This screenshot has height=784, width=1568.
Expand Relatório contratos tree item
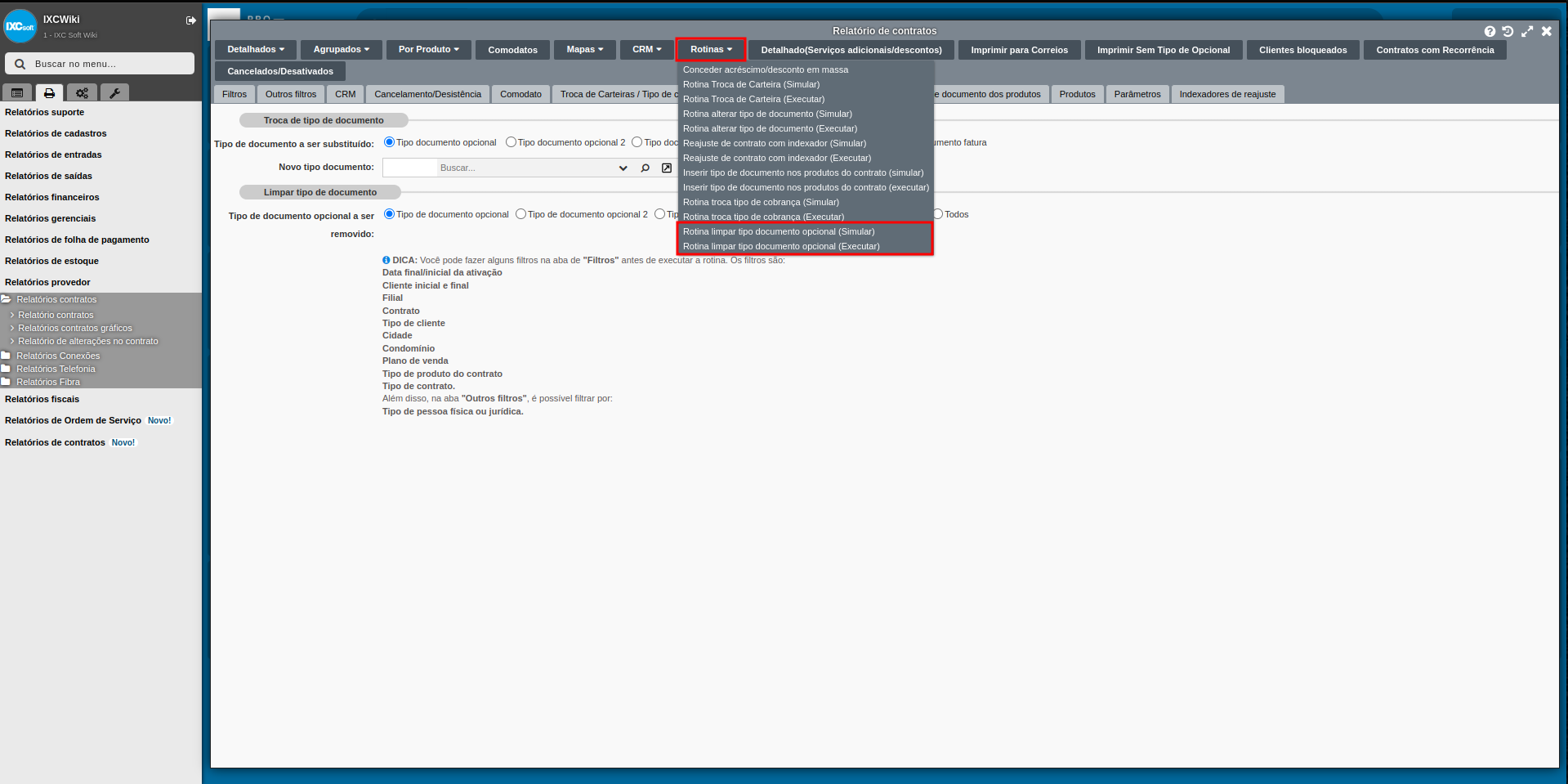[56, 315]
